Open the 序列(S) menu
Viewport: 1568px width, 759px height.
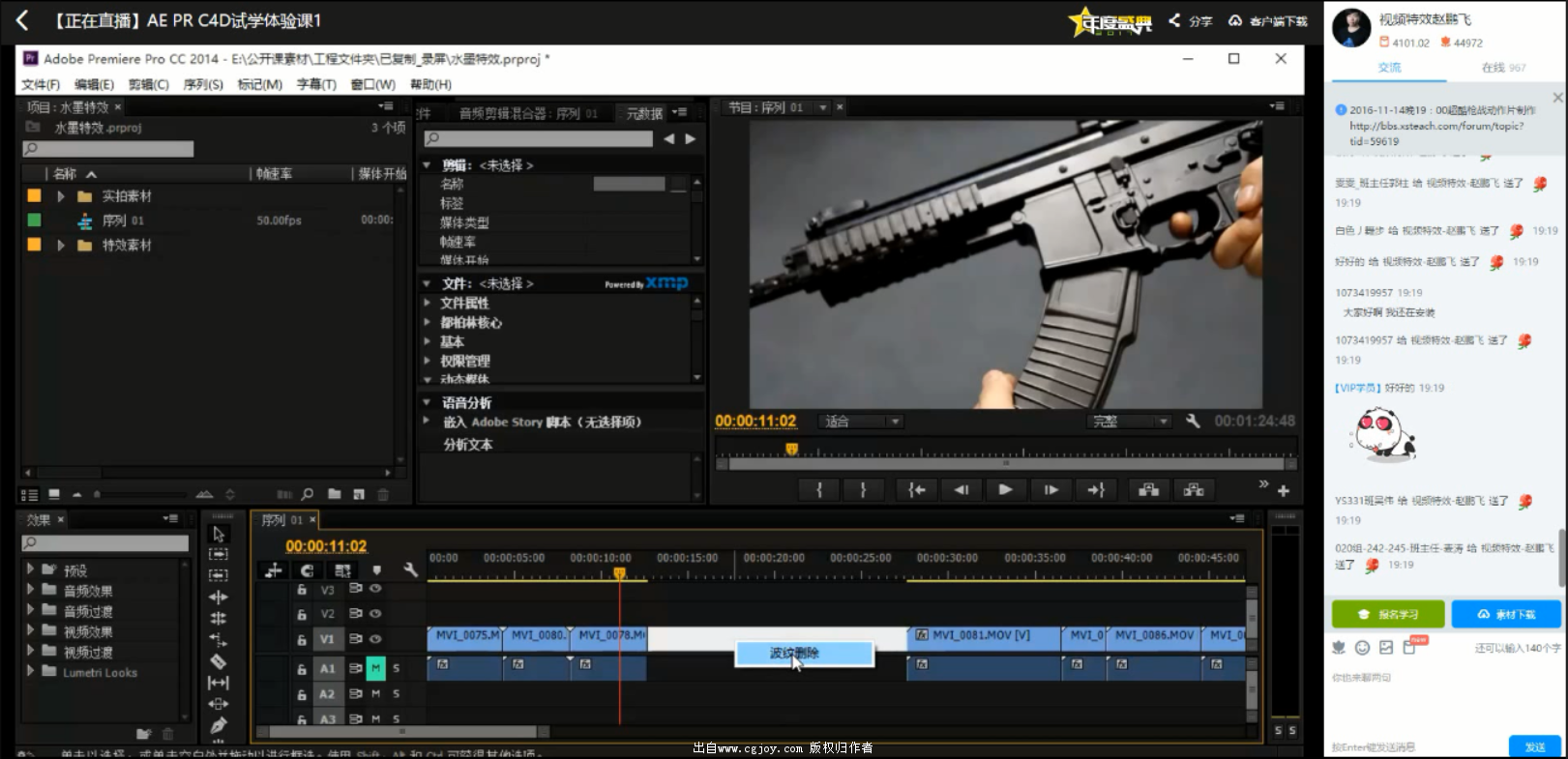click(203, 84)
